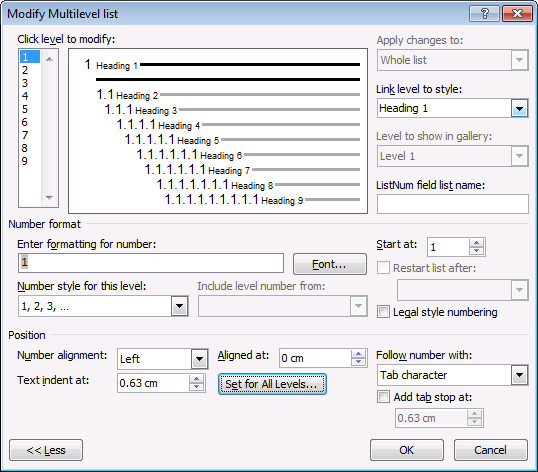Open Include level number from dropdown
Viewport: 538px width, 472px height.
click(359, 306)
